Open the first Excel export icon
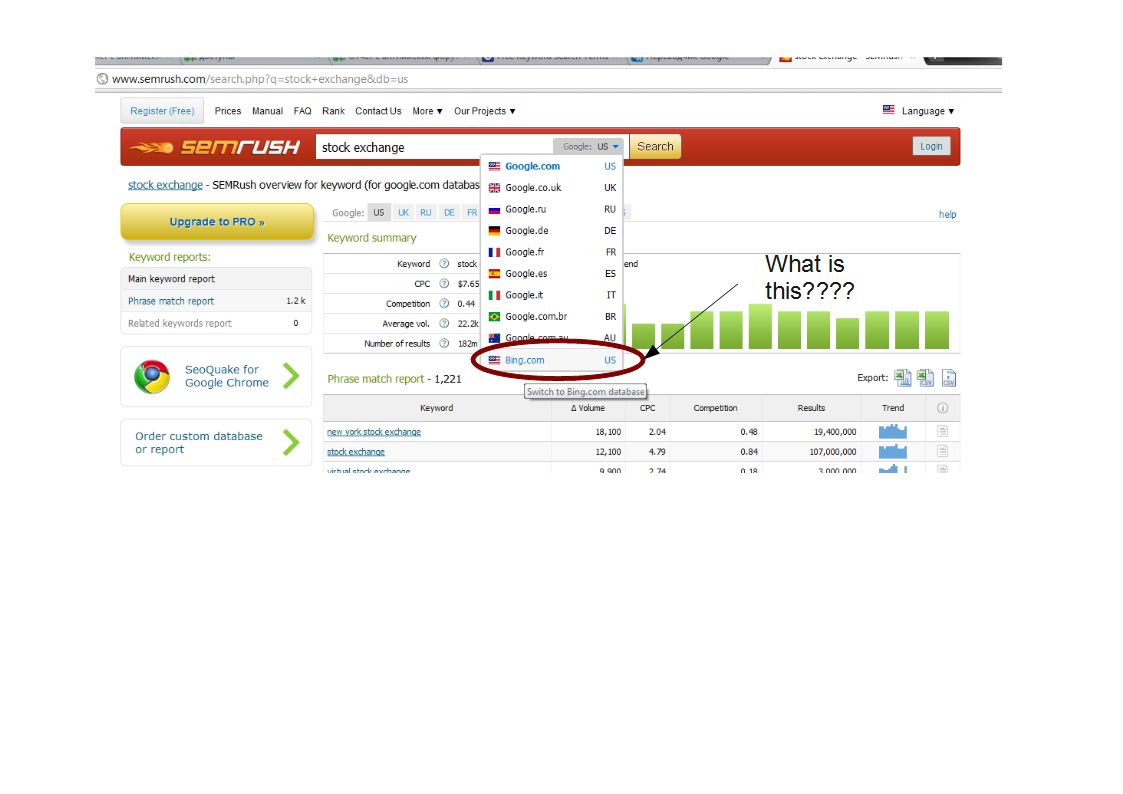Screen dimensions: 1123x794 click(x=902, y=377)
